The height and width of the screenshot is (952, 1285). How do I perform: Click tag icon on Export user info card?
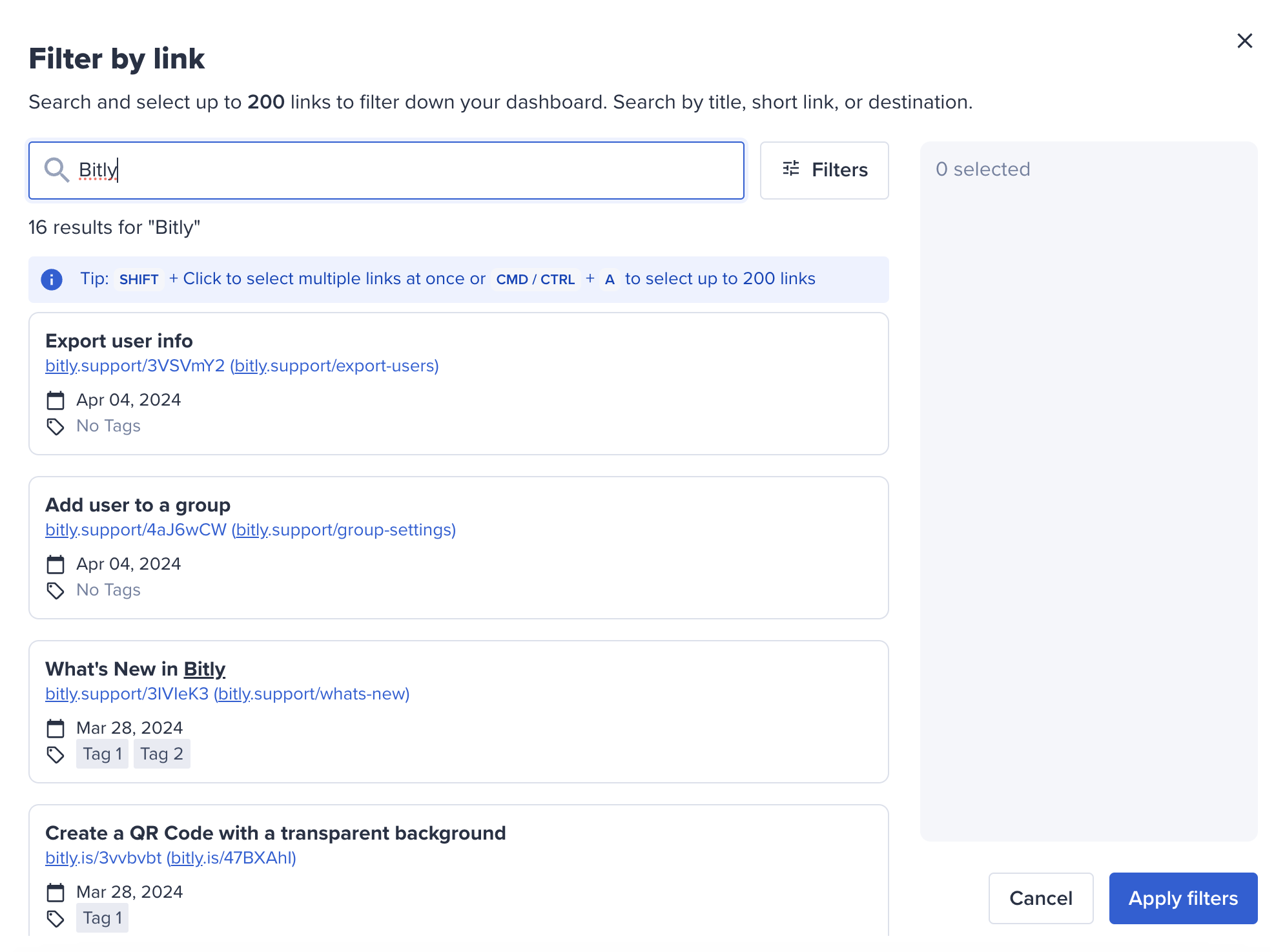coord(56,426)
